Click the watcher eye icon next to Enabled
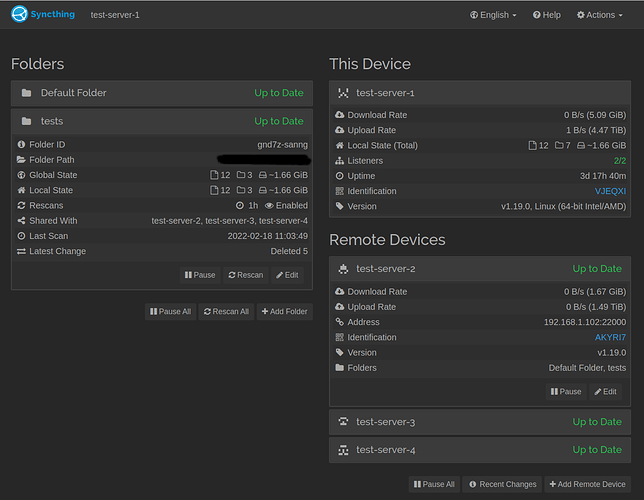Image resolution: width=644 pixels, height=500 pixels. pyautogui.click(x=269, y=205)
